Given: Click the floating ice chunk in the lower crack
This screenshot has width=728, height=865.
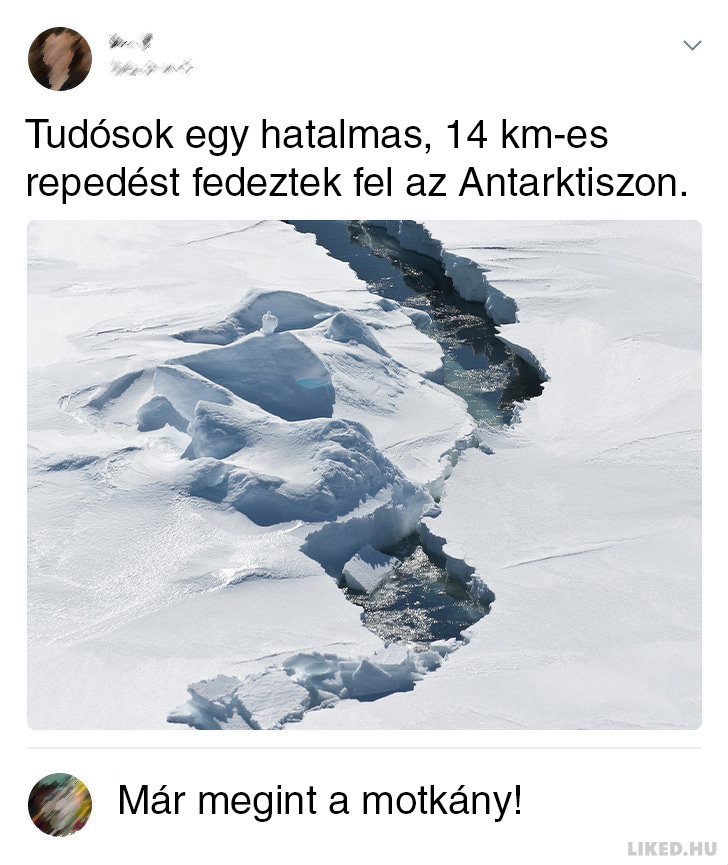Looking at the screenshot, I should click(370, 568).
